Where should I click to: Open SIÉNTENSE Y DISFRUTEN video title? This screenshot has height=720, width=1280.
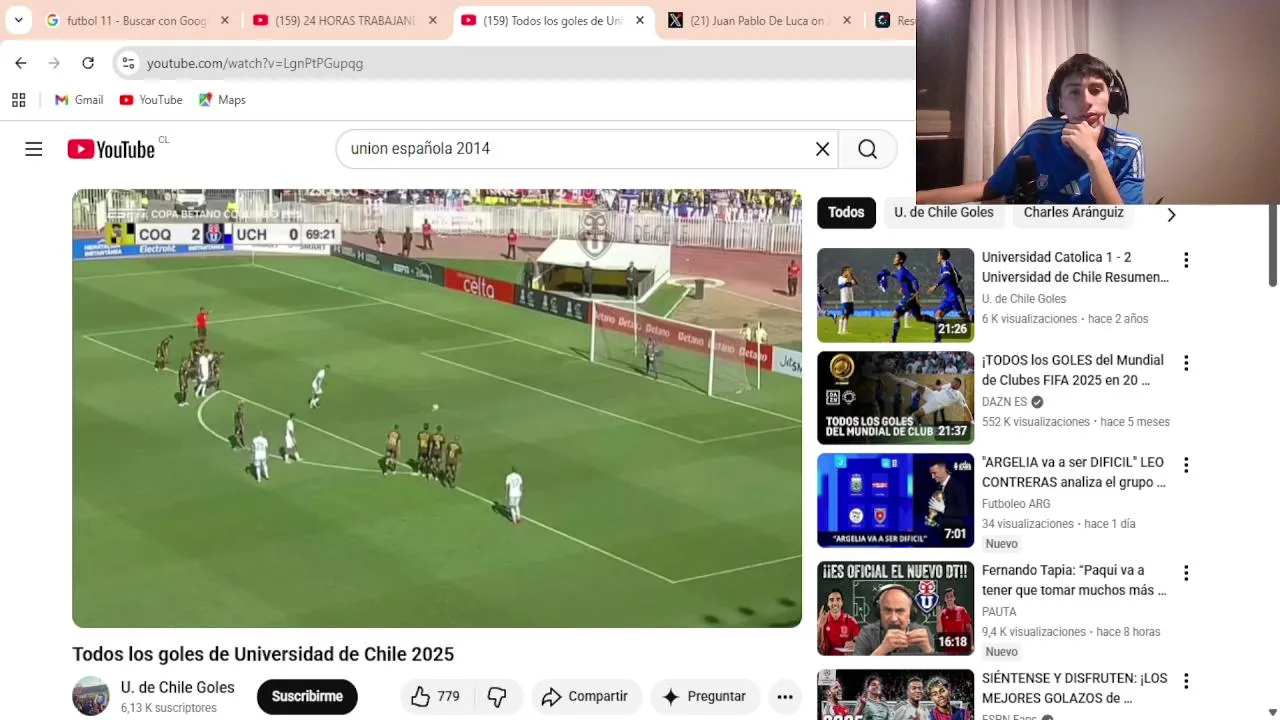tap(1074, 688)
